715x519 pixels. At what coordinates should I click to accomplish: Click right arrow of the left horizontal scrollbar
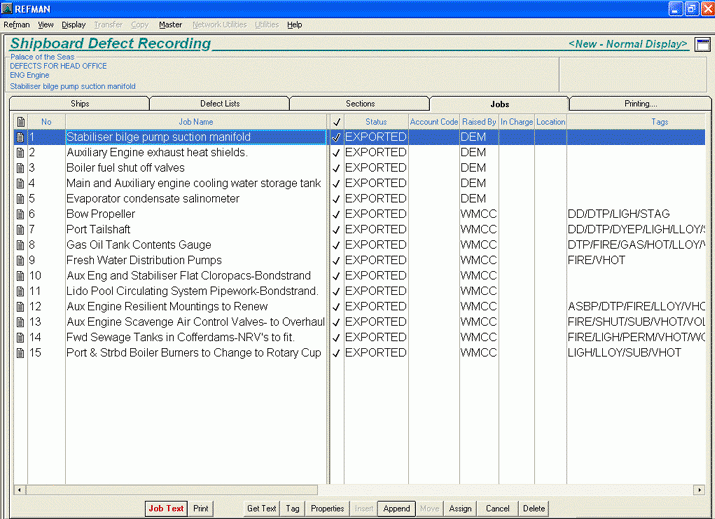pos(322,490)
